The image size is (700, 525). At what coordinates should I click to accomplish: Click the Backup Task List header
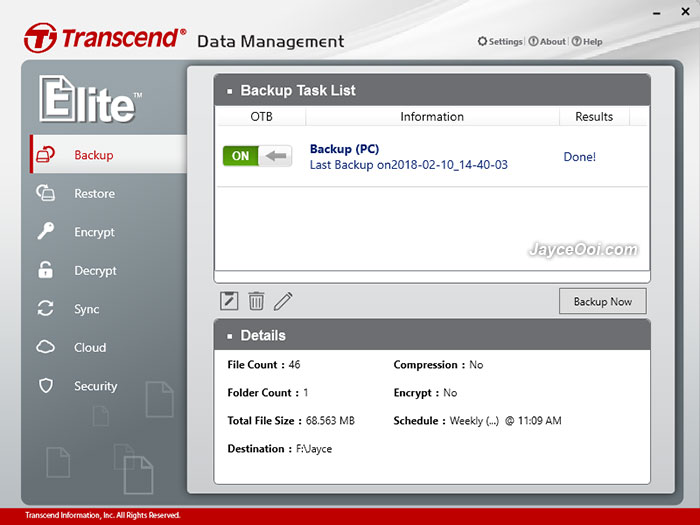click(432, 90)
